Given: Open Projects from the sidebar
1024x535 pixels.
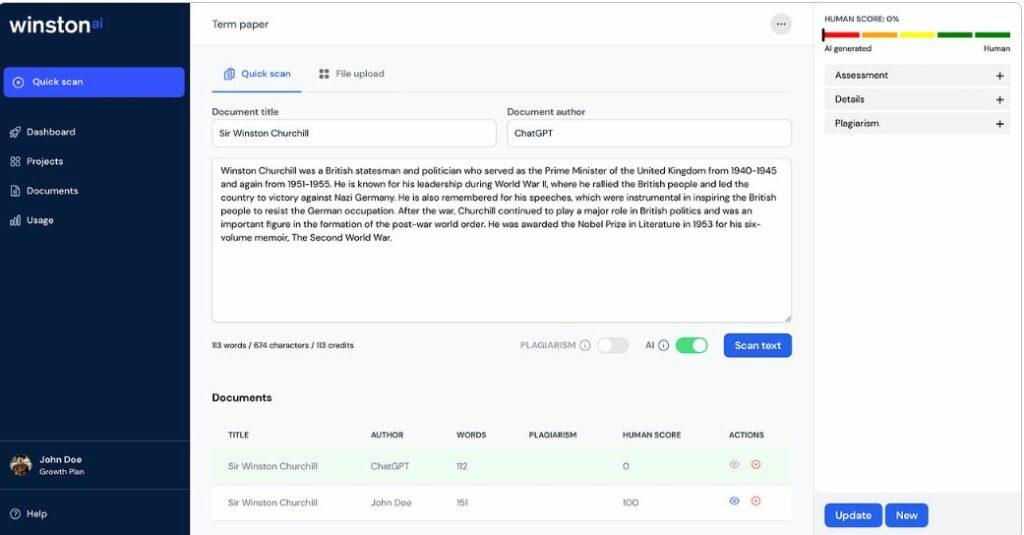Looking at the screenshot, I should pos(37,161).
